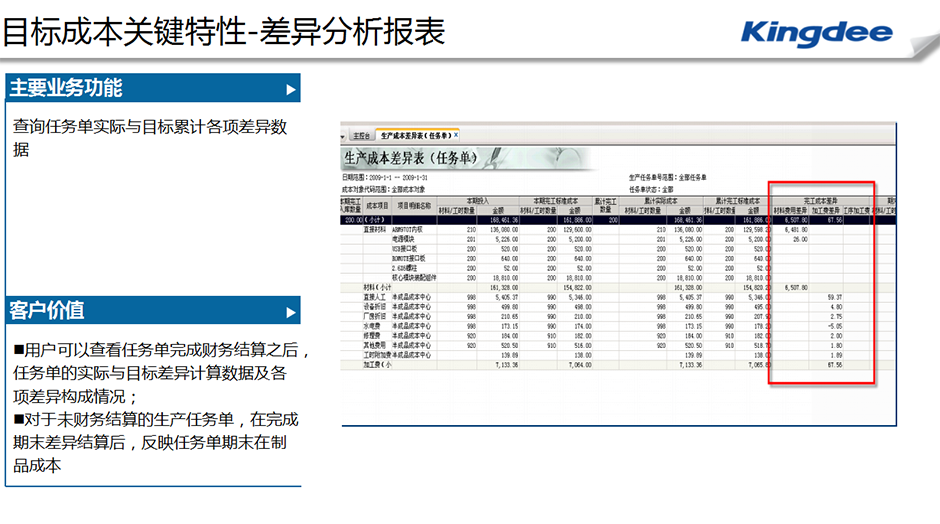The height and width of the screenshot is (524, 940).
Task: Click the 项目明细名称 column header
Action: click(x=413, y=205)
